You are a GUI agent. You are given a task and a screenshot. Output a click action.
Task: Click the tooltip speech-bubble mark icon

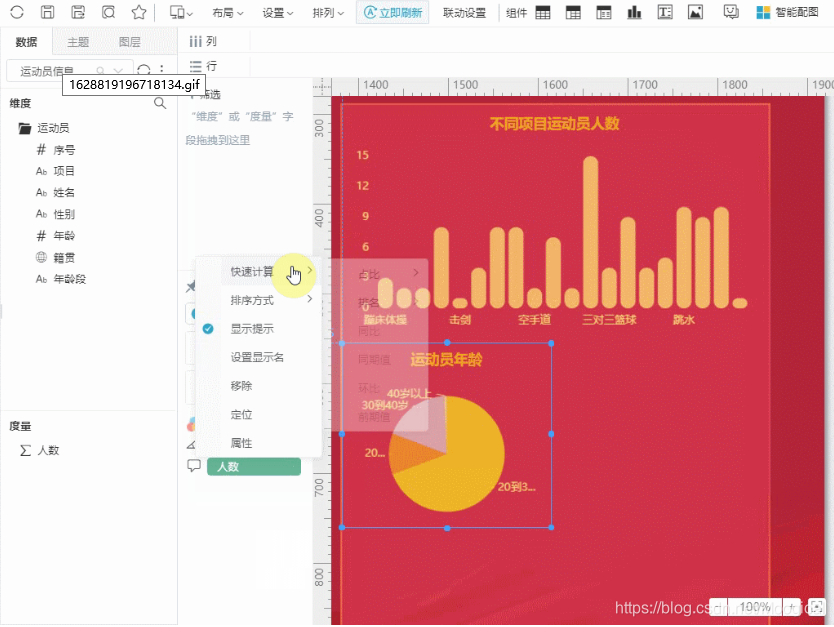coord(194,466)
